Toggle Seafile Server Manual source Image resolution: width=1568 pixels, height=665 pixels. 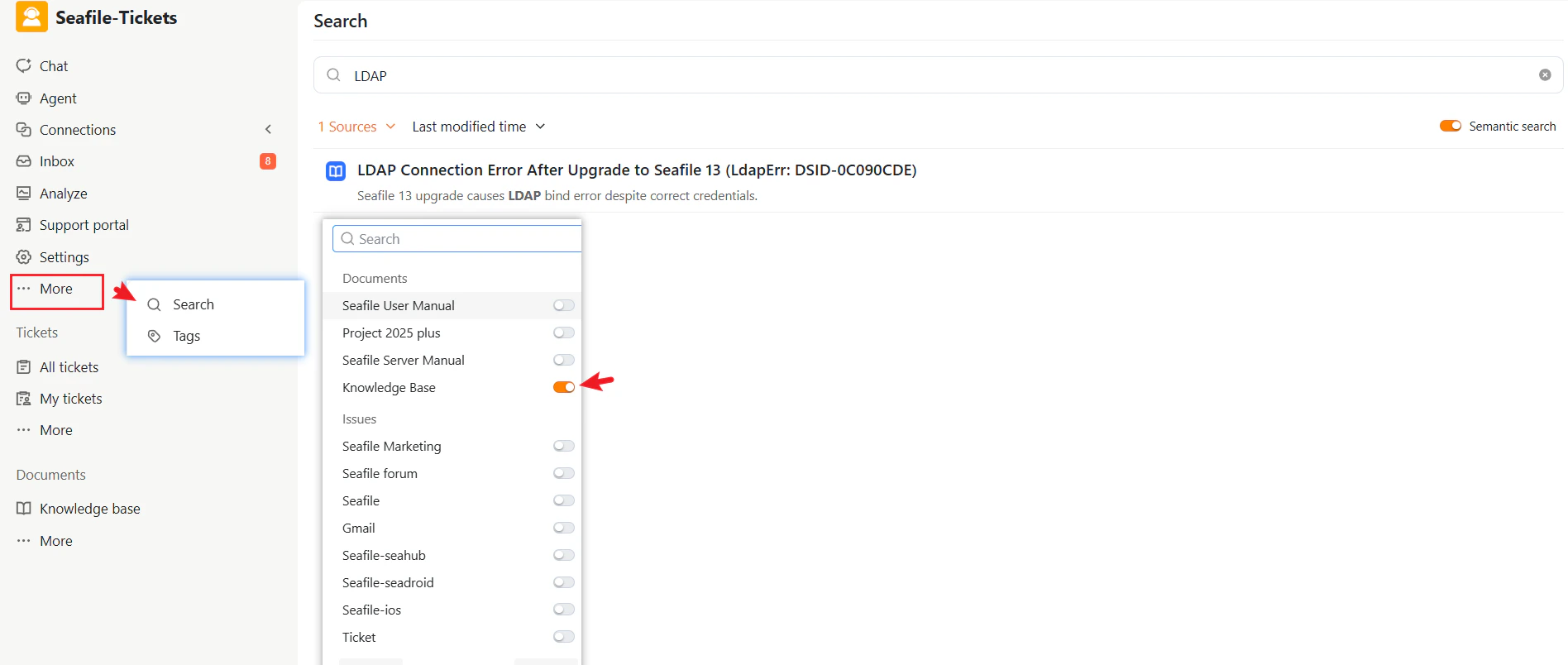[x=564, y=360]
